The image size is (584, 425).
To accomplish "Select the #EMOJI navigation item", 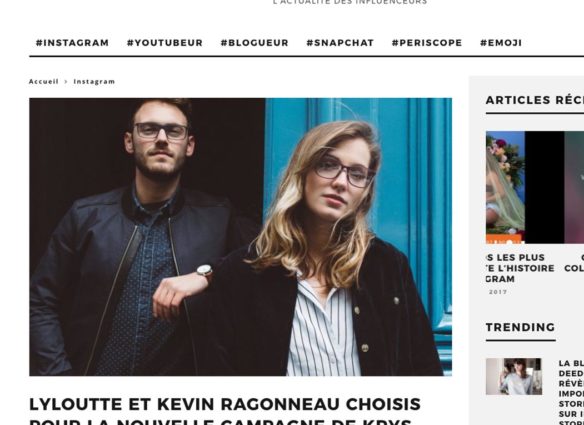I will coord(501,43).
